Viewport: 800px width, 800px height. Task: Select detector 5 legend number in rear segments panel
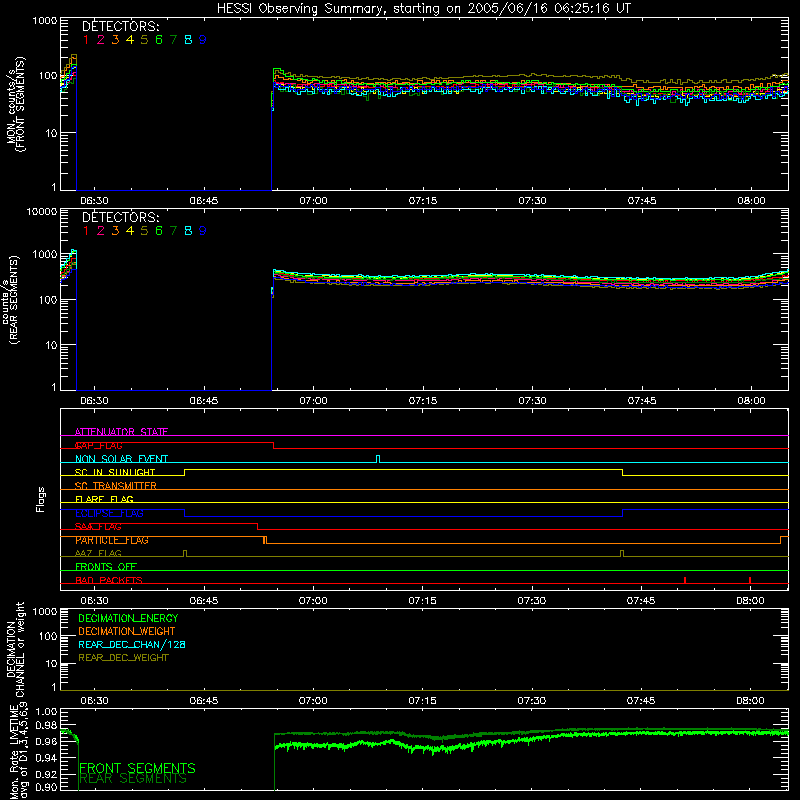[x=144, y=231]
